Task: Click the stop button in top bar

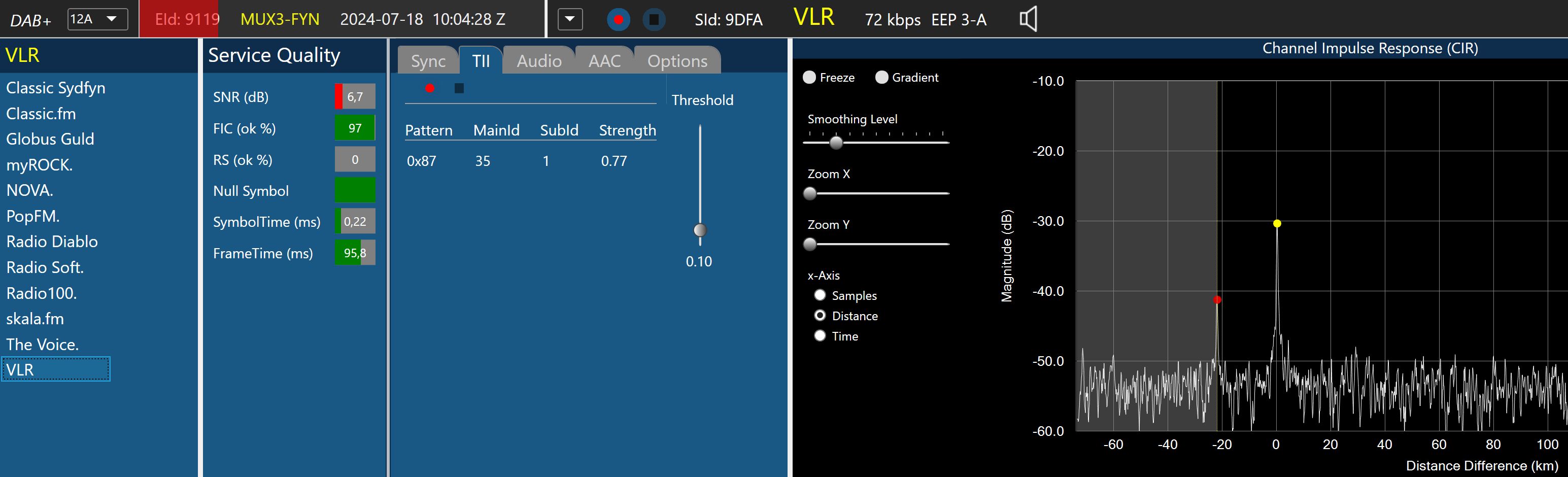Action: coord(654,19)
